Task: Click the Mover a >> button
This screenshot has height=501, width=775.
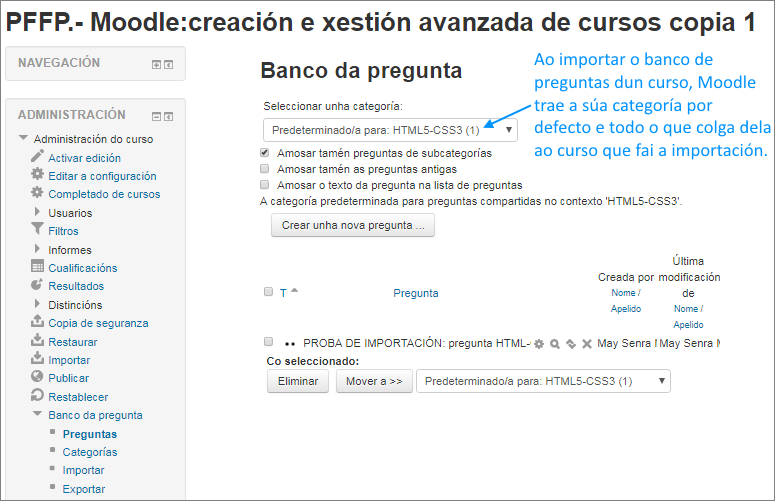Action: [x=374, y=381]
